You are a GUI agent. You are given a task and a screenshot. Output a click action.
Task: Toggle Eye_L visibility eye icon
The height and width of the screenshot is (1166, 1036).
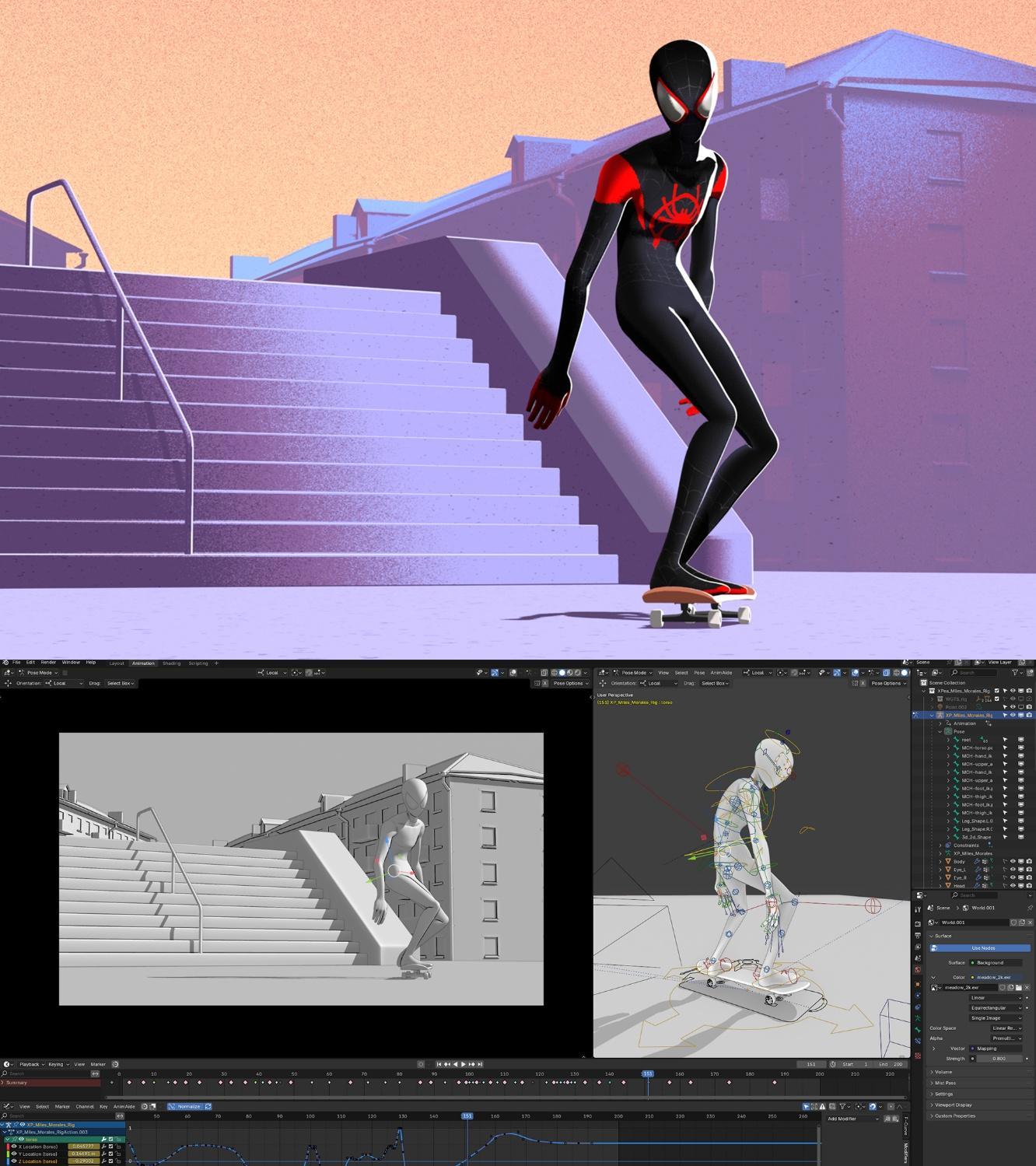click(x=1013, y=870)
